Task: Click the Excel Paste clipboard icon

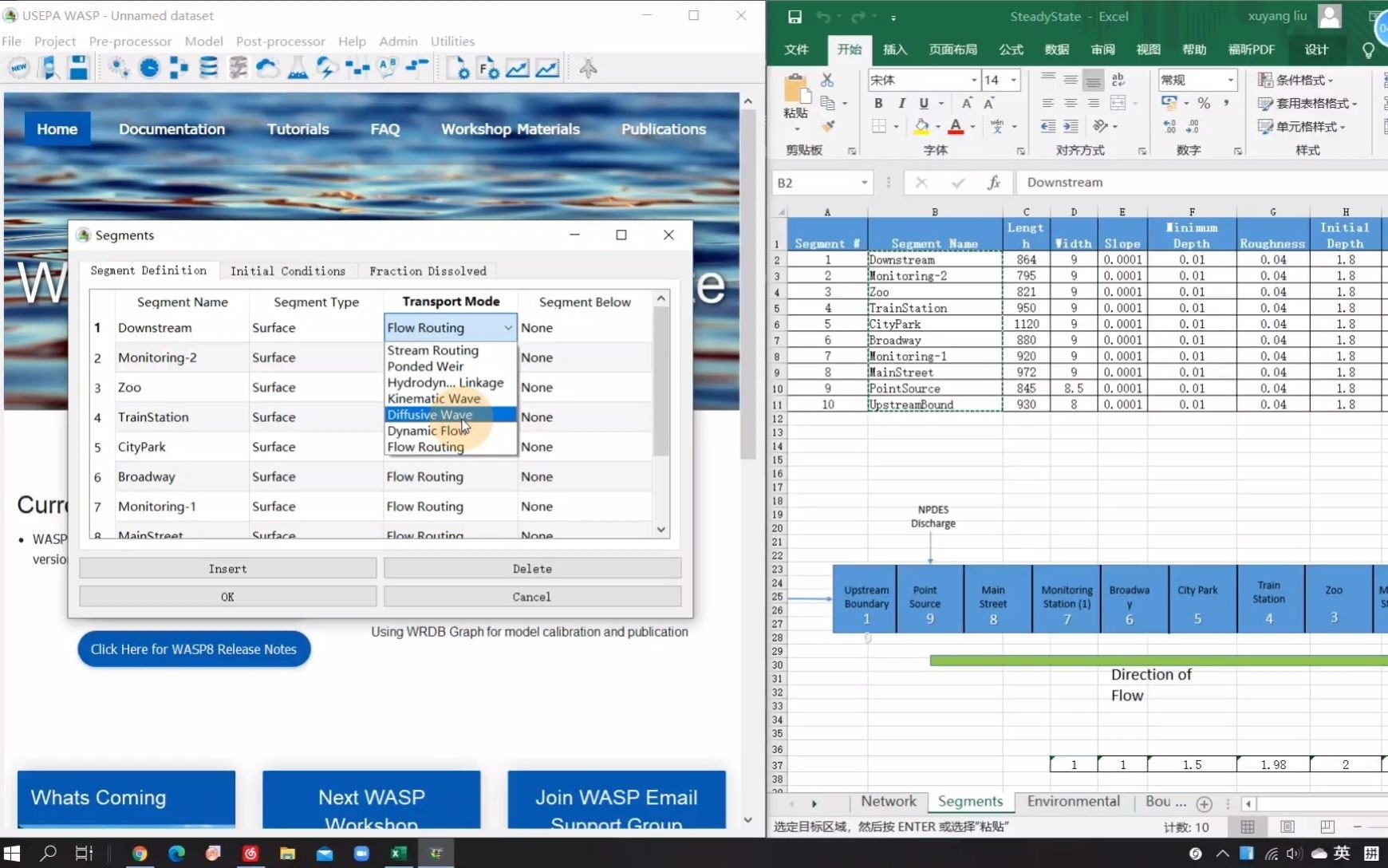Action: [796, 89]
